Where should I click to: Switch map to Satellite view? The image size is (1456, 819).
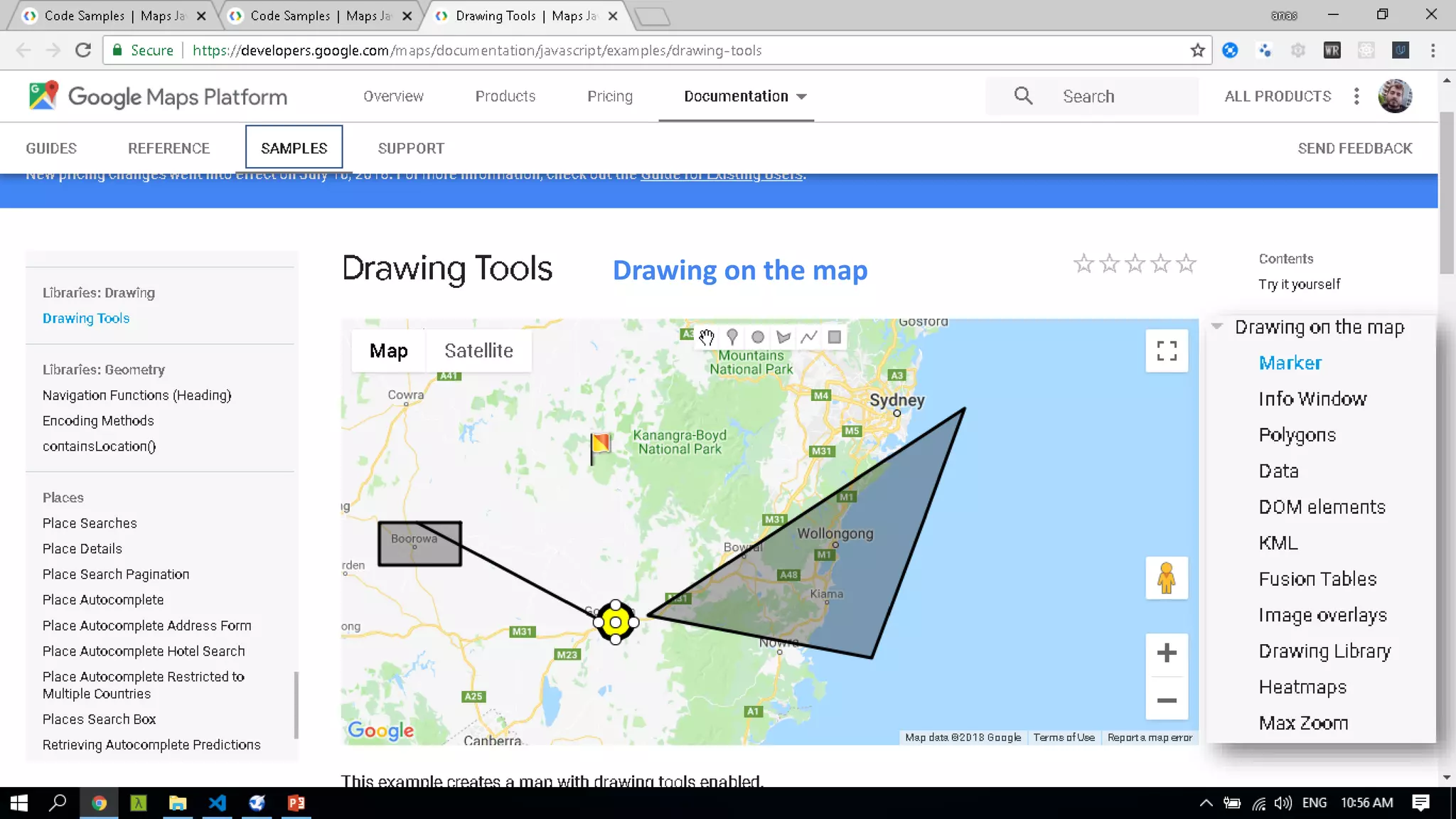click(x=478, y=350)
